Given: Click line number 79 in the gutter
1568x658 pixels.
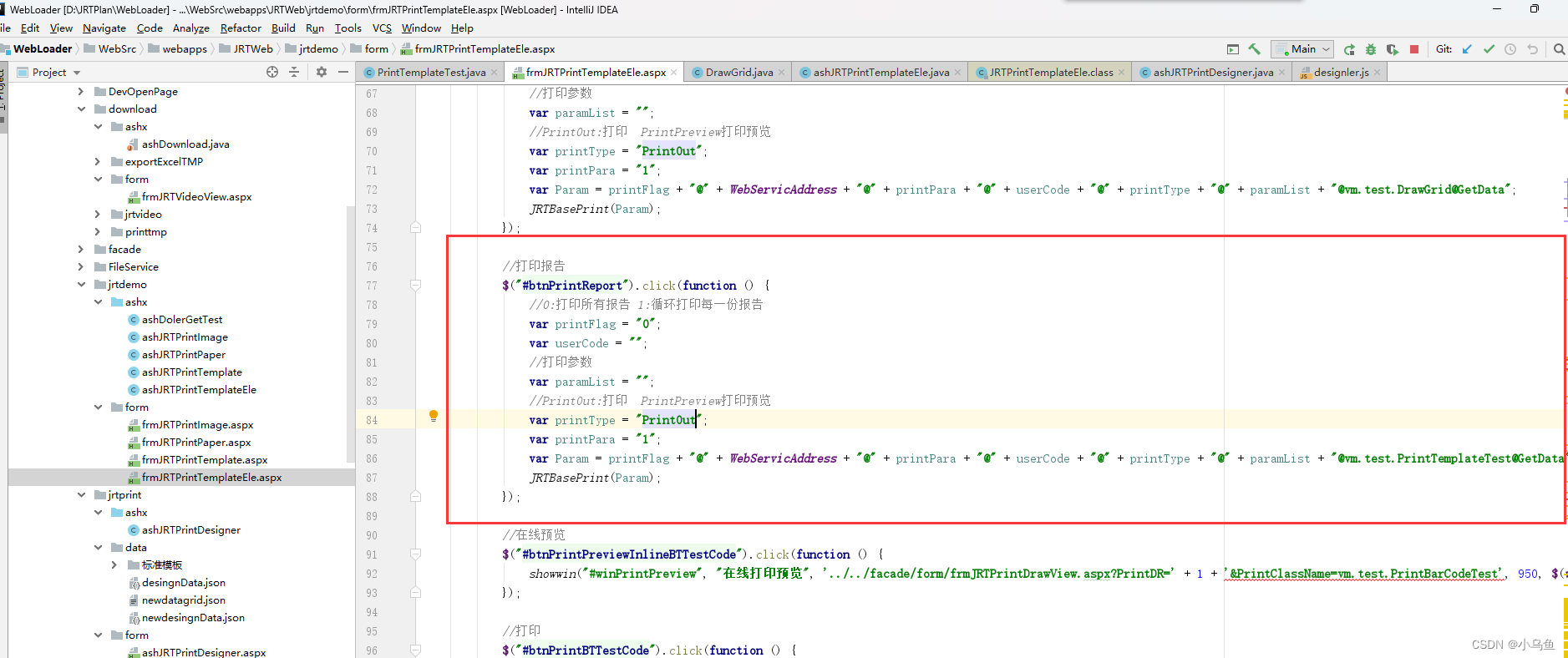Looking at the screenshot, I should coord(372,324).
